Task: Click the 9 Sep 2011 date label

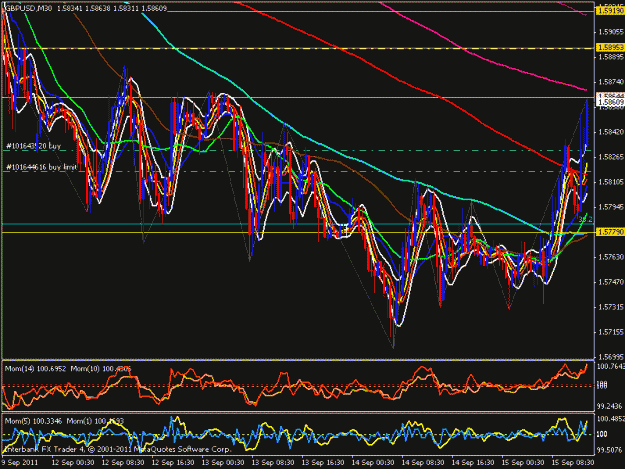Action: (20, 463)
